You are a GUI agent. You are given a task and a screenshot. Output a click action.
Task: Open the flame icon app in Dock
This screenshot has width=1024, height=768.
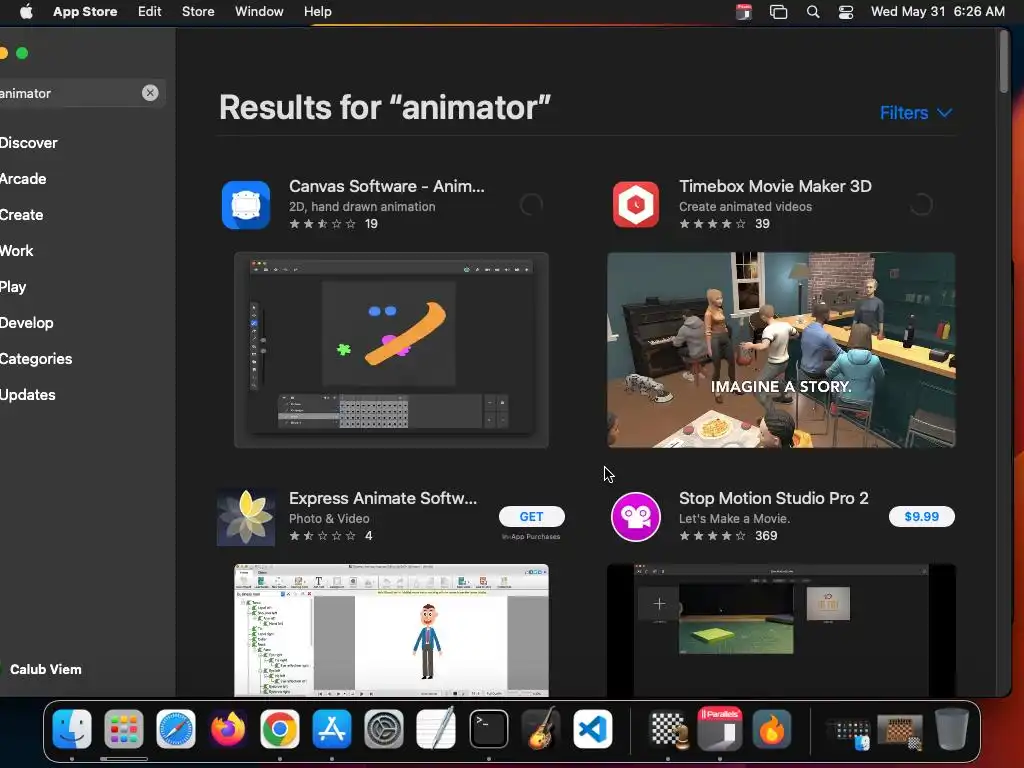click(771, 729)
